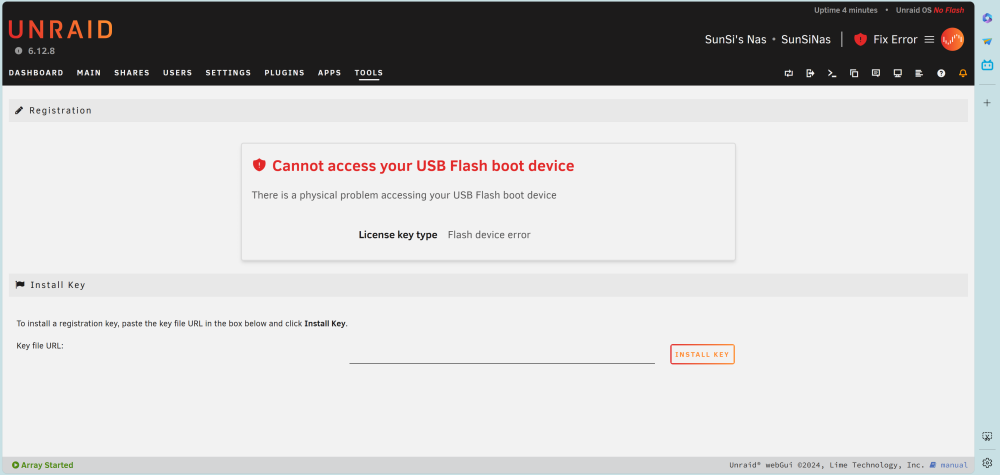The height and width of the screenshot is (475, 1000).
Task: Open the terminal icon in toolbar
Action: click(832, 73)
